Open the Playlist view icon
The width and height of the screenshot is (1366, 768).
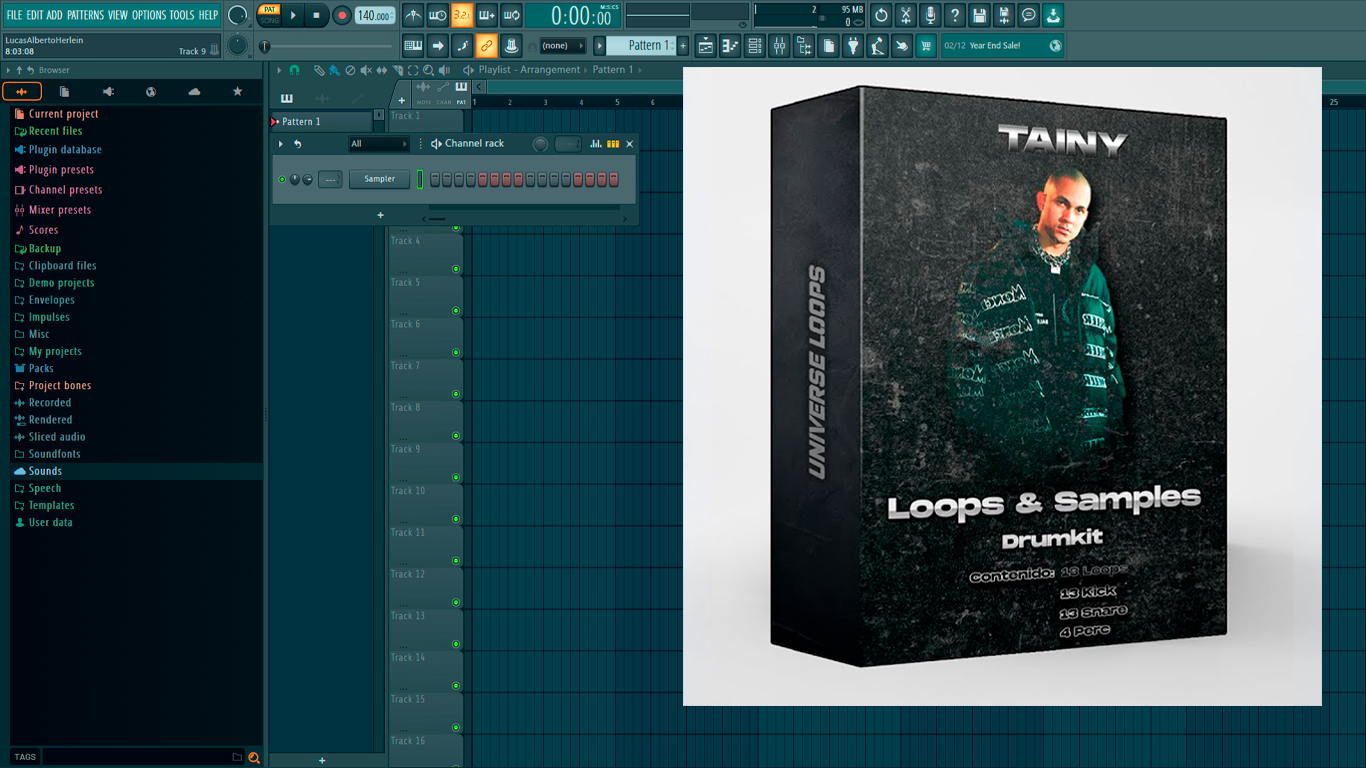tap(706, 45)
